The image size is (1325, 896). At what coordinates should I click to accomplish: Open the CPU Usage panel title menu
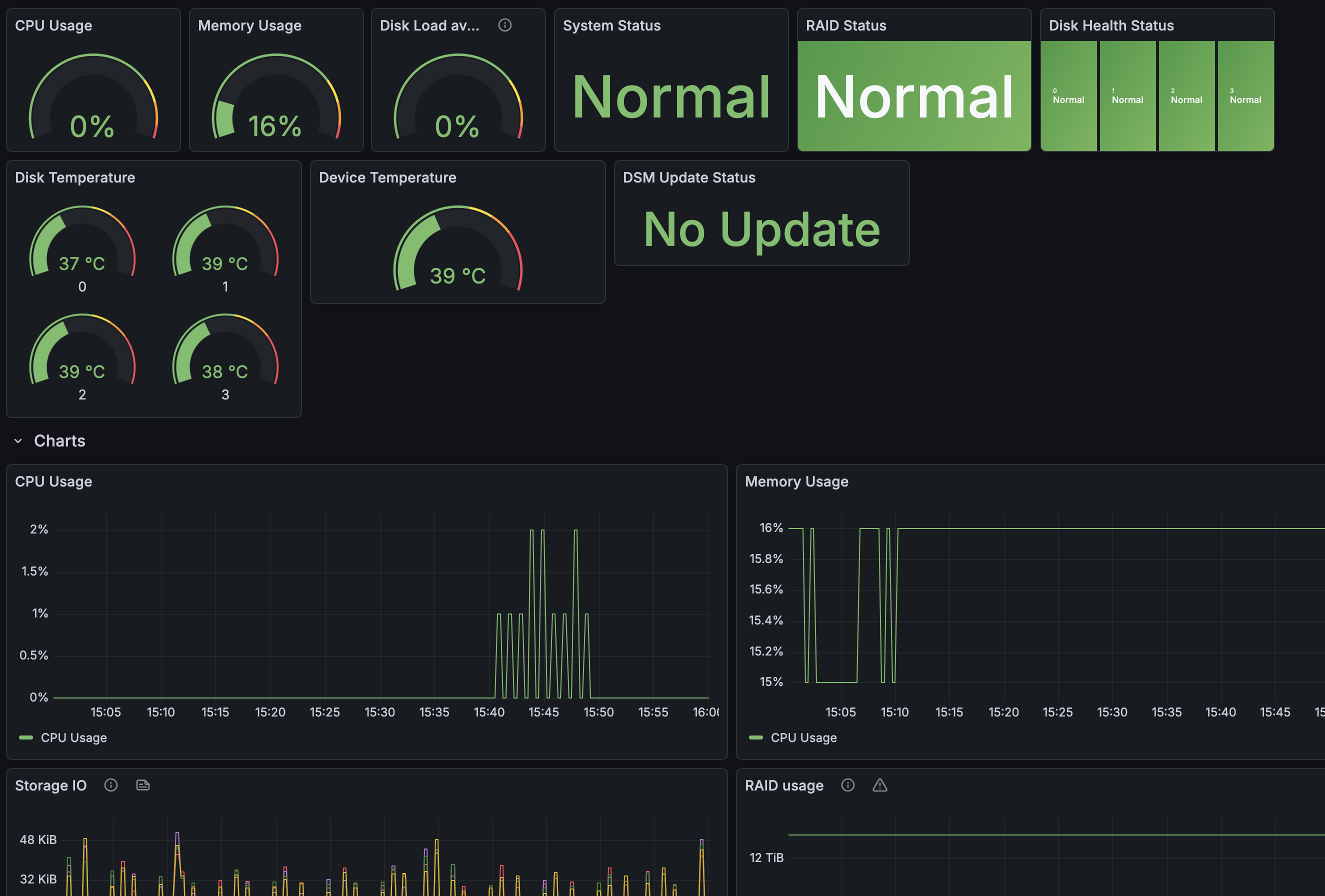tap(53, 480)
